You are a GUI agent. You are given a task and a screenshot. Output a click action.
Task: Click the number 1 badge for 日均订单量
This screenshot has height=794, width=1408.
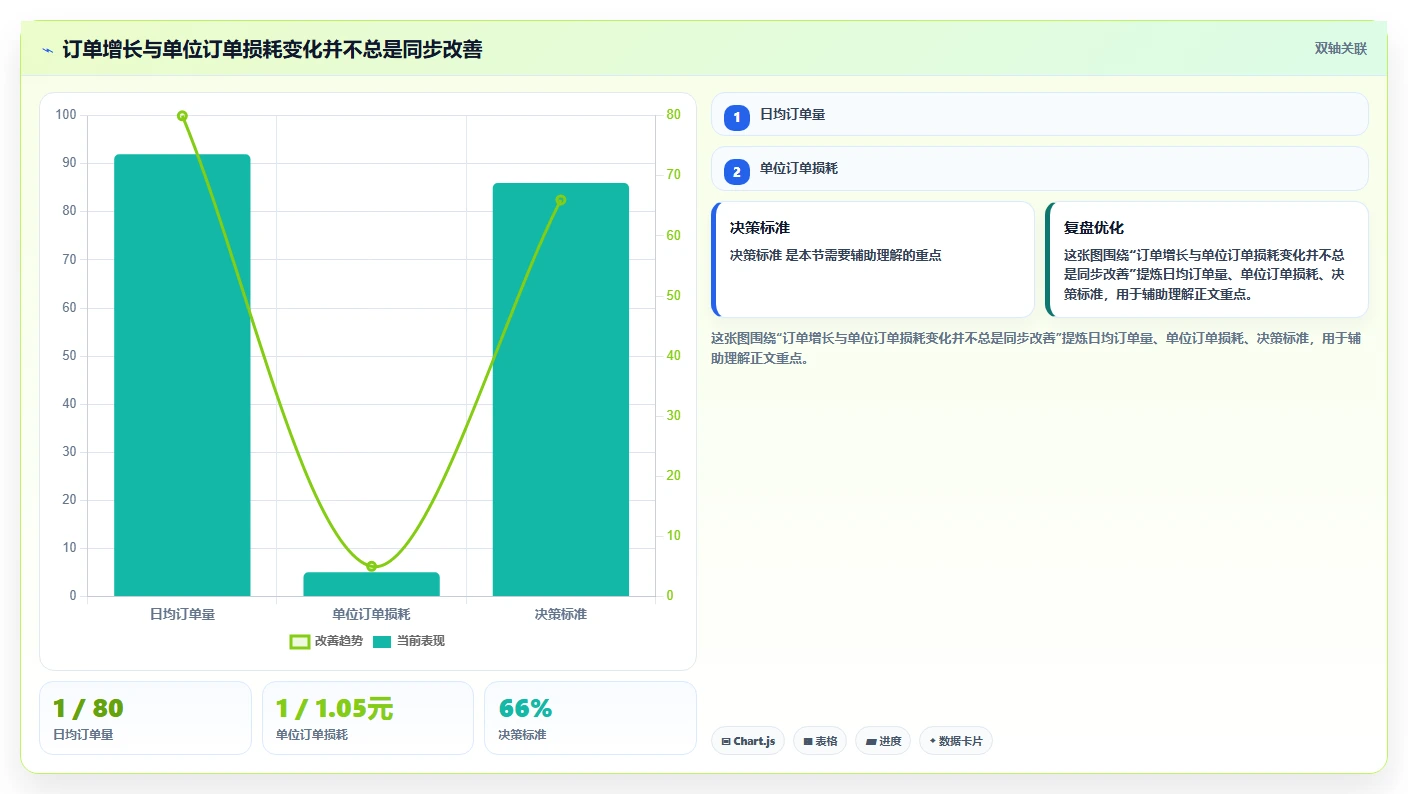(737, 117)
